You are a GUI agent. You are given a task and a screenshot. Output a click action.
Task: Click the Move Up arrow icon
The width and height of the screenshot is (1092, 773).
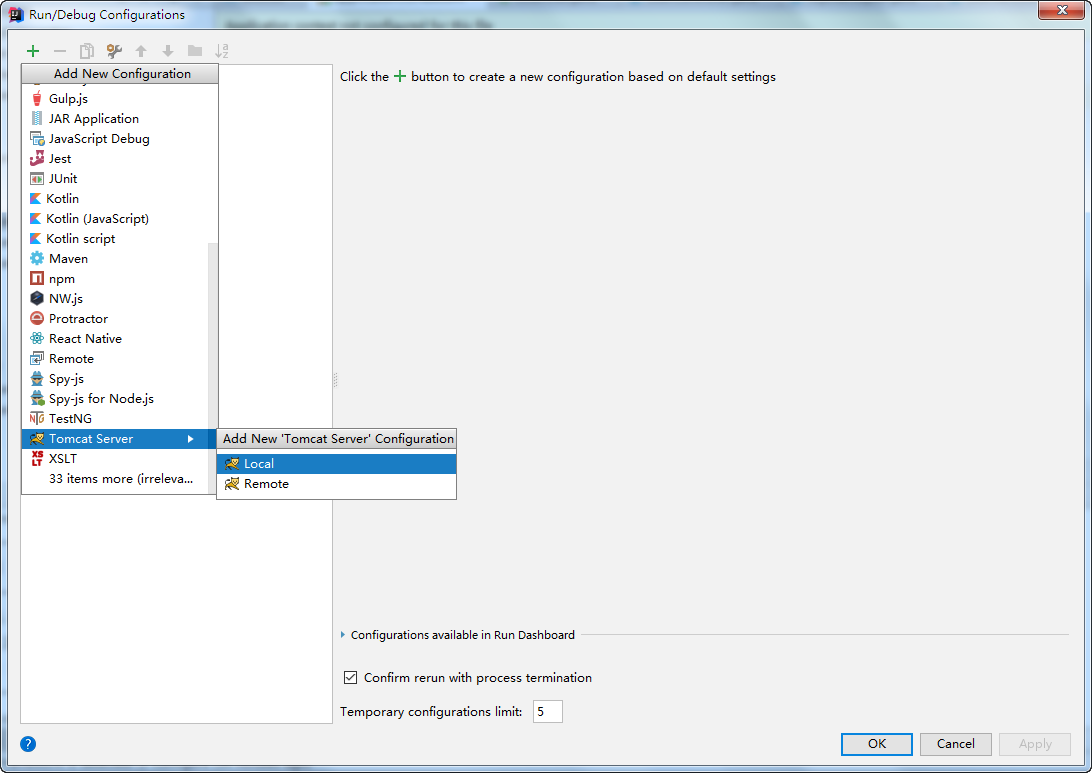141,51
